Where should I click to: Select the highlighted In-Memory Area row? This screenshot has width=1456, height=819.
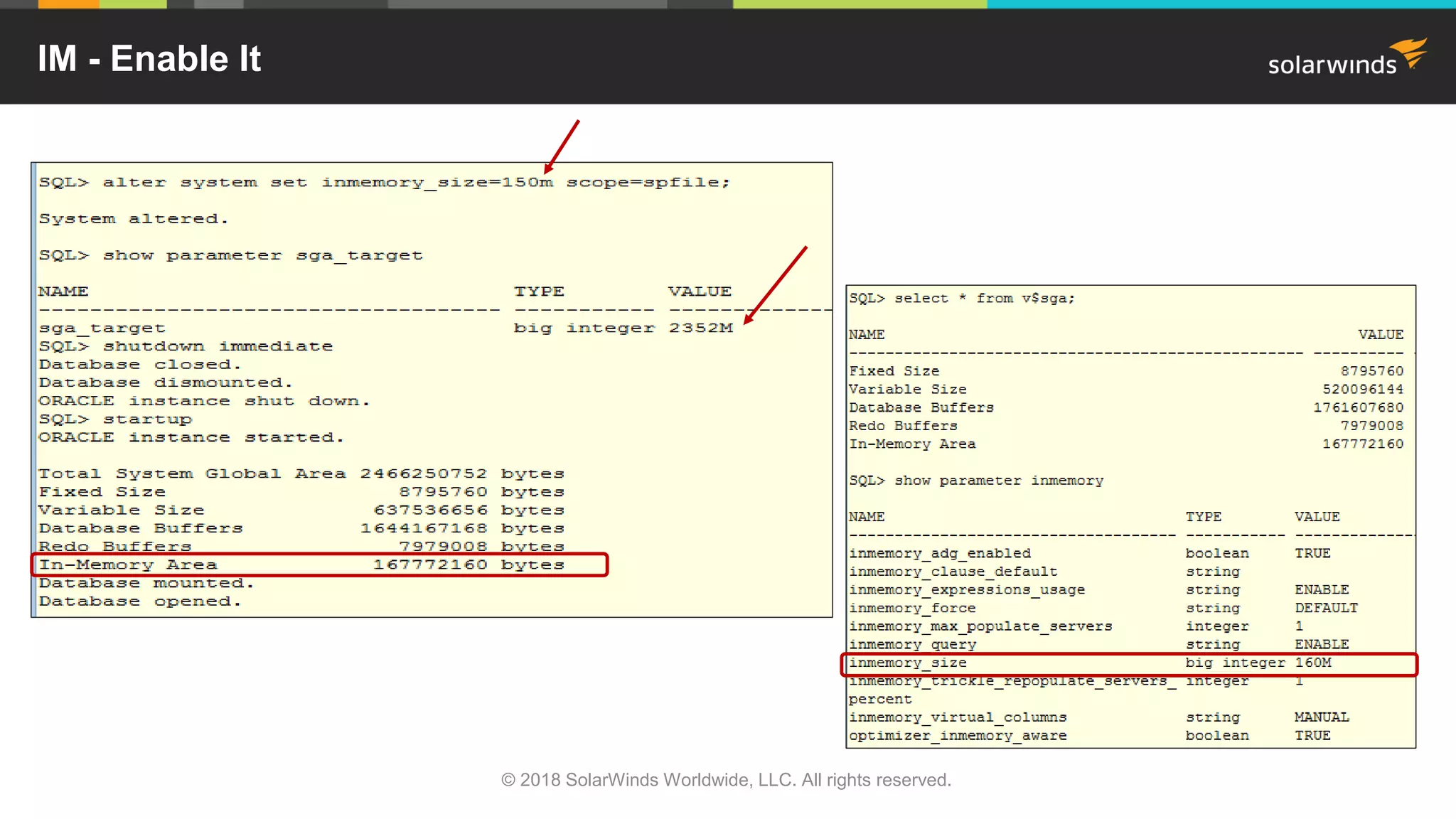point(320,564)
